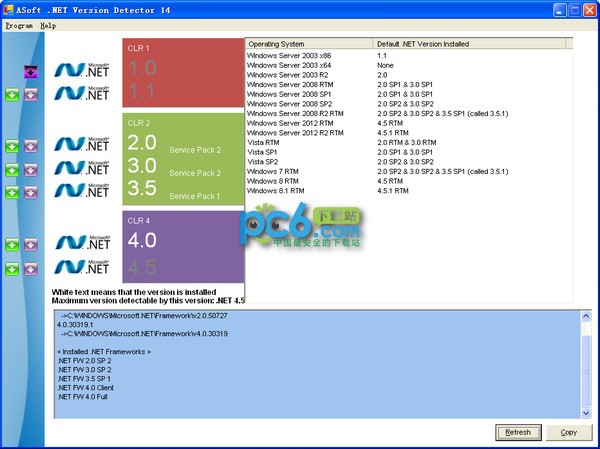Click the Microsoft .NET logo beside version 1.1
This screenshot has width=600, height=449.
(x=82, y=93)
